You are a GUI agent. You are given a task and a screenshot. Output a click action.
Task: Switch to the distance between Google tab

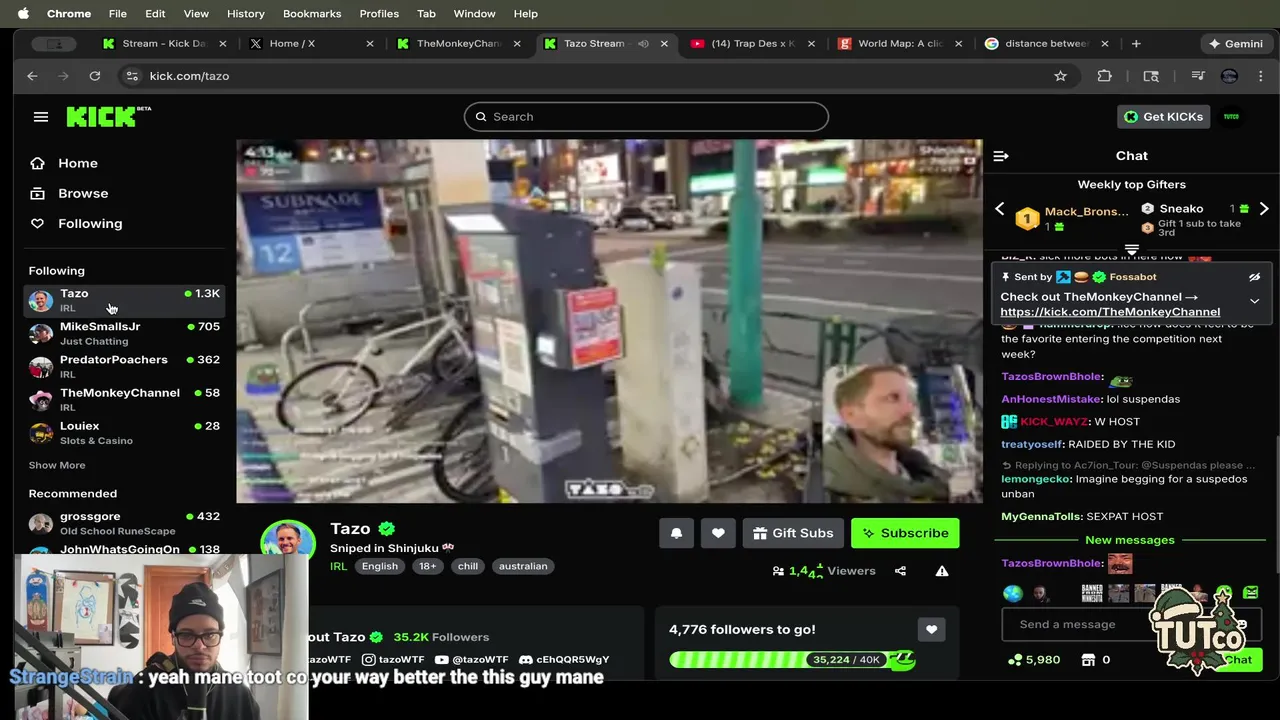coord(1046,44)
